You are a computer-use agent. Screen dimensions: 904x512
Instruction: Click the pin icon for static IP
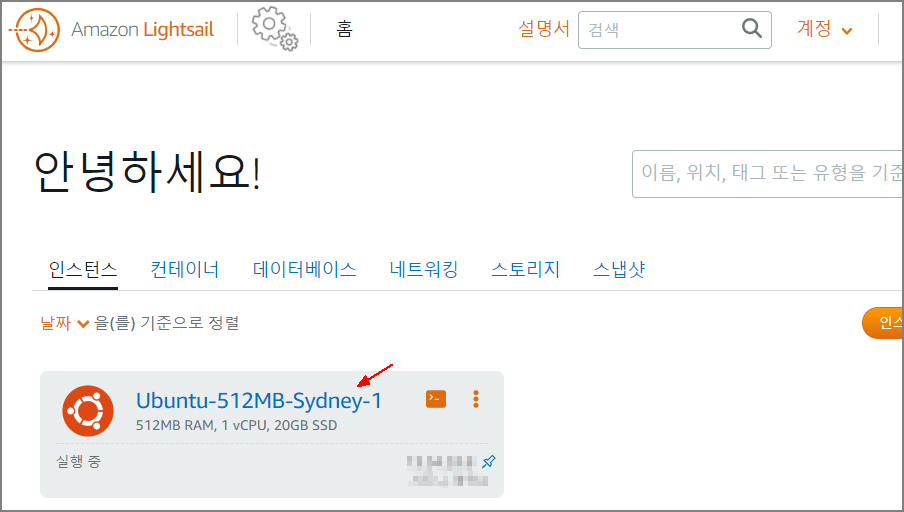[x=488, y=462]
